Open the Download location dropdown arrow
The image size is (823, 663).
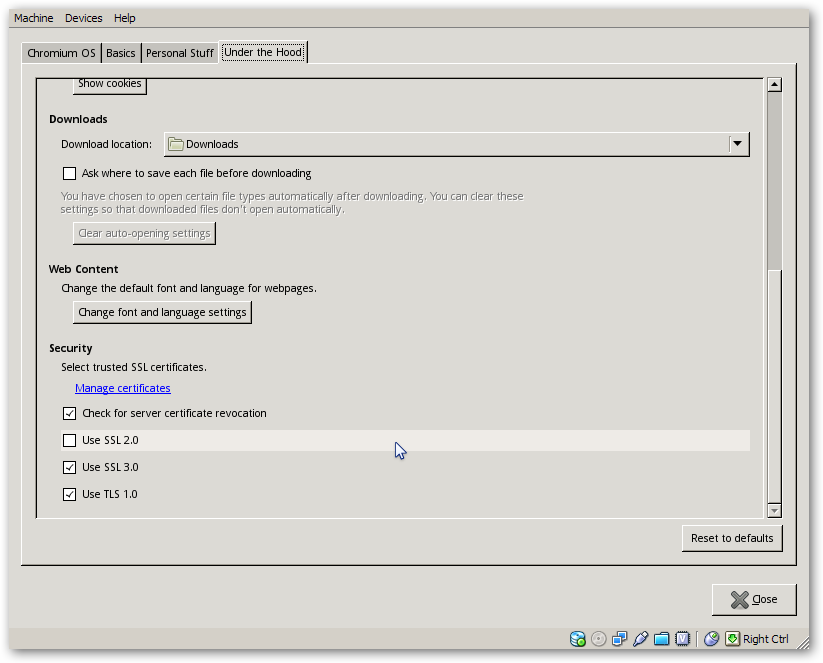(x=737, y=144)
